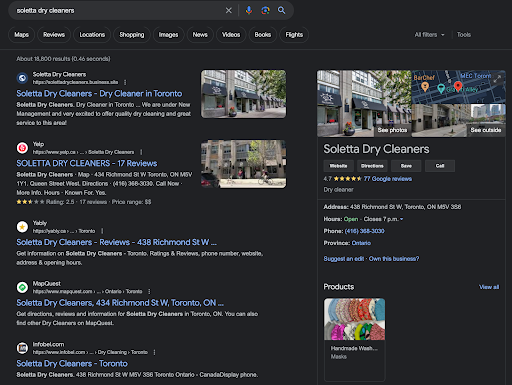Open 'SOLETTA DRY CLEANERS - 17 Reviews' link
This screenshot has height=385, width=512.
coord(87,163)
